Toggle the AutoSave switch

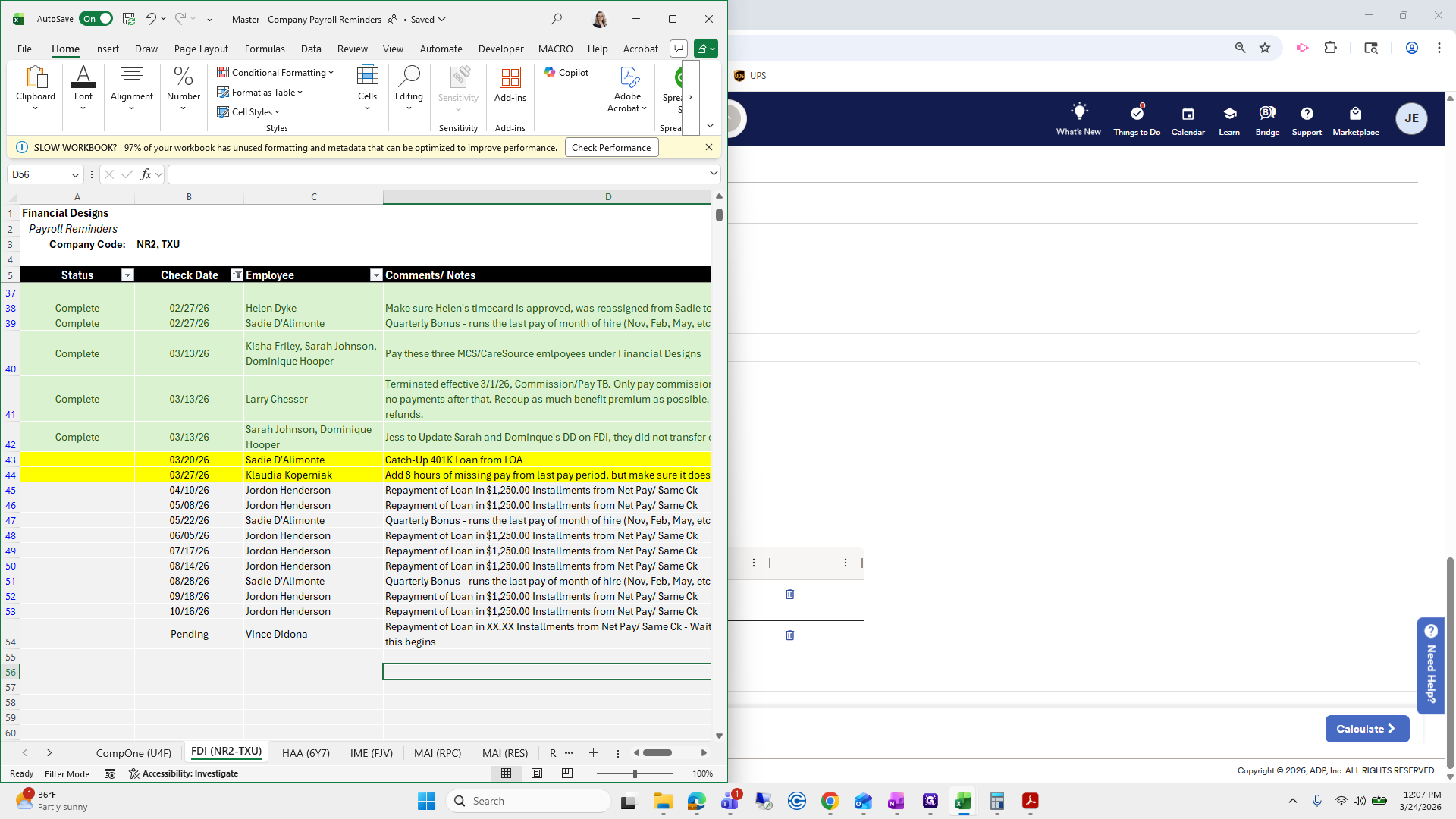pyautogui.click(x=96, y=19)
